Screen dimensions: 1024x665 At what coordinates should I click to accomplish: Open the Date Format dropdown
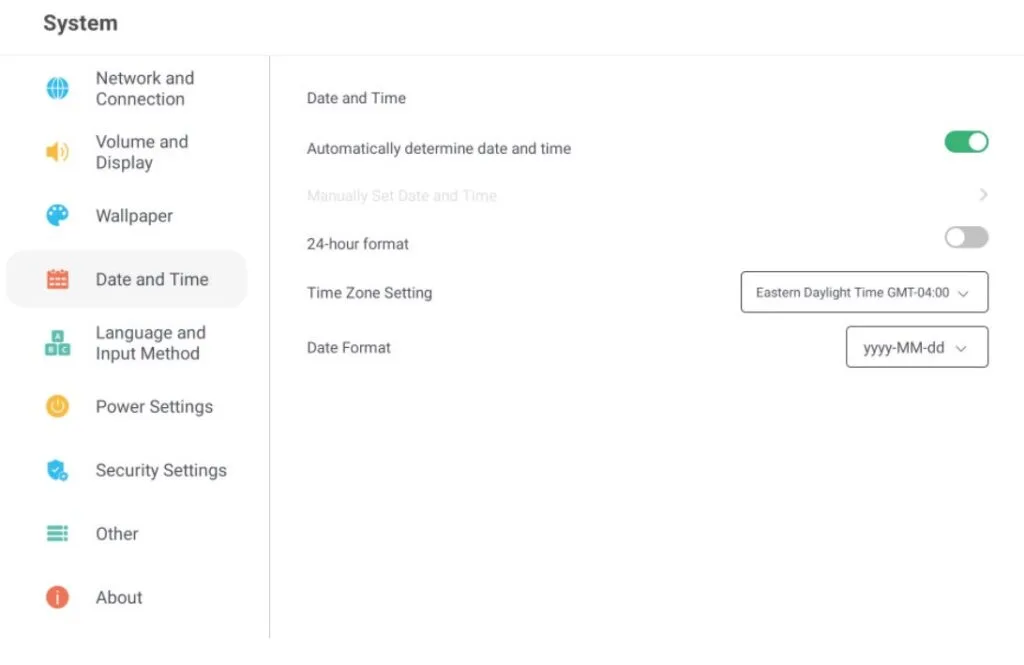(x=917, y=347)
